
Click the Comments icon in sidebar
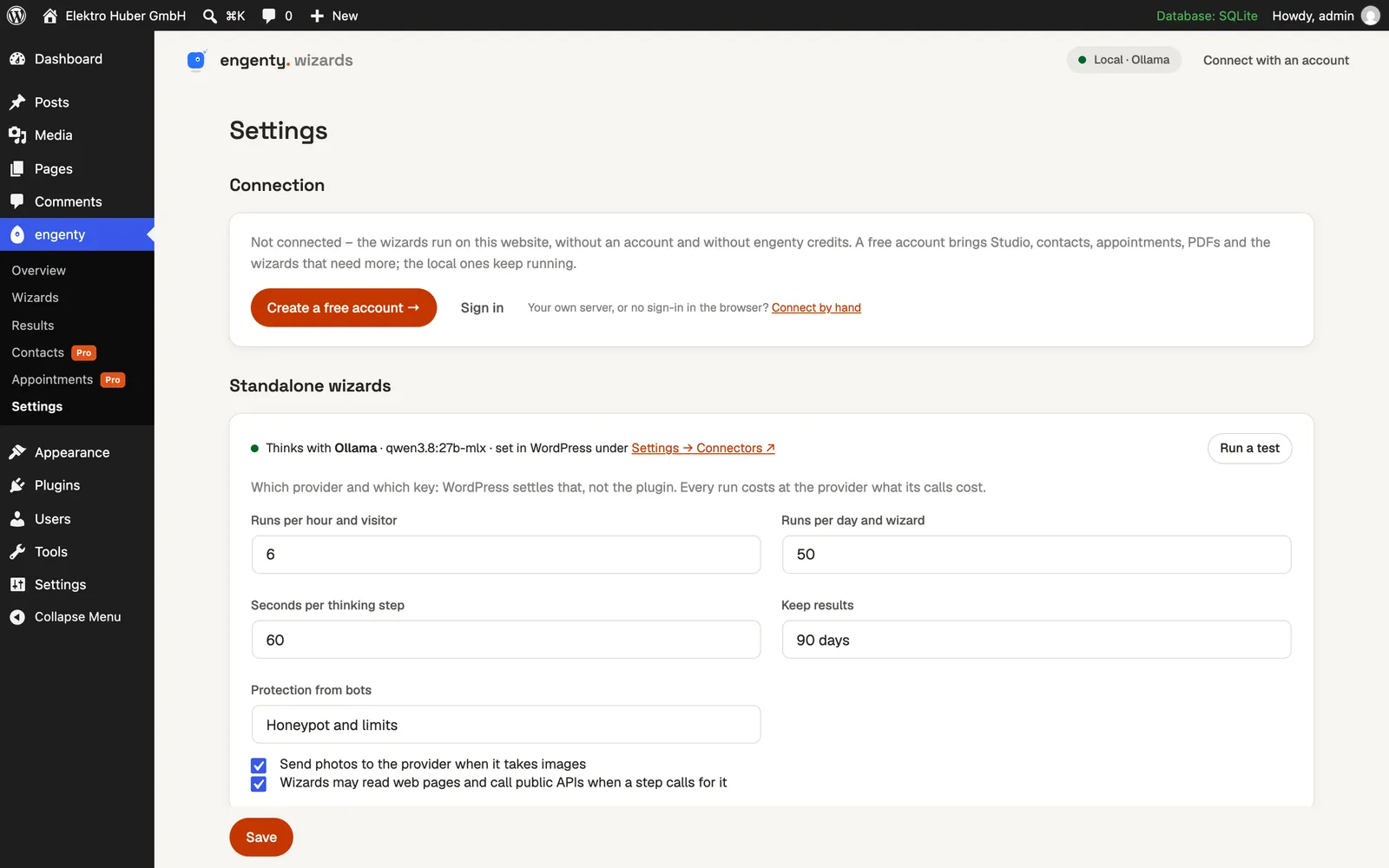coord(17,201)
